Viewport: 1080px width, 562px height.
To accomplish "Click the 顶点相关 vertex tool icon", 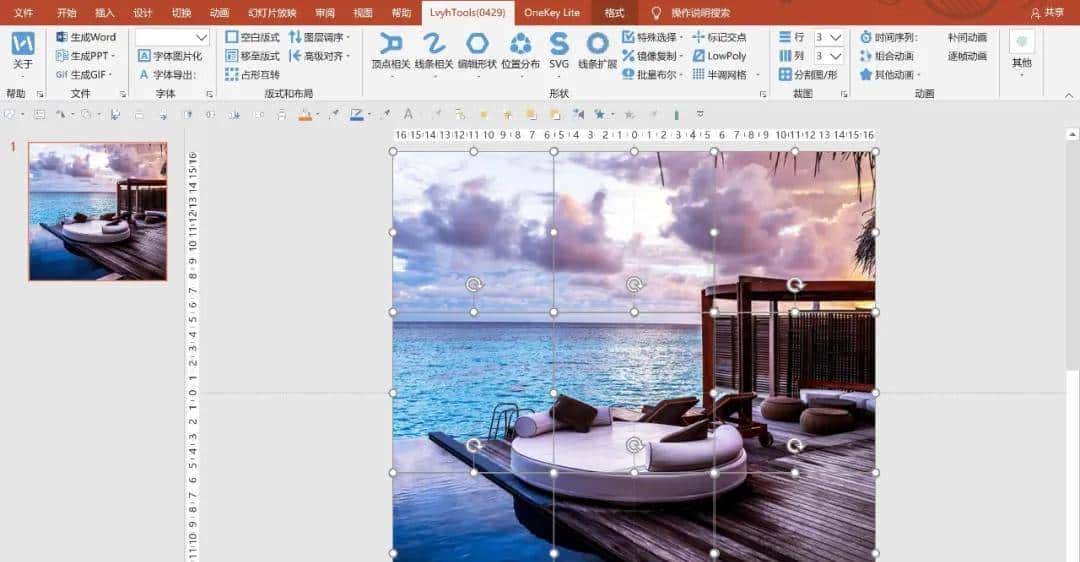I will tap(391, 44).
